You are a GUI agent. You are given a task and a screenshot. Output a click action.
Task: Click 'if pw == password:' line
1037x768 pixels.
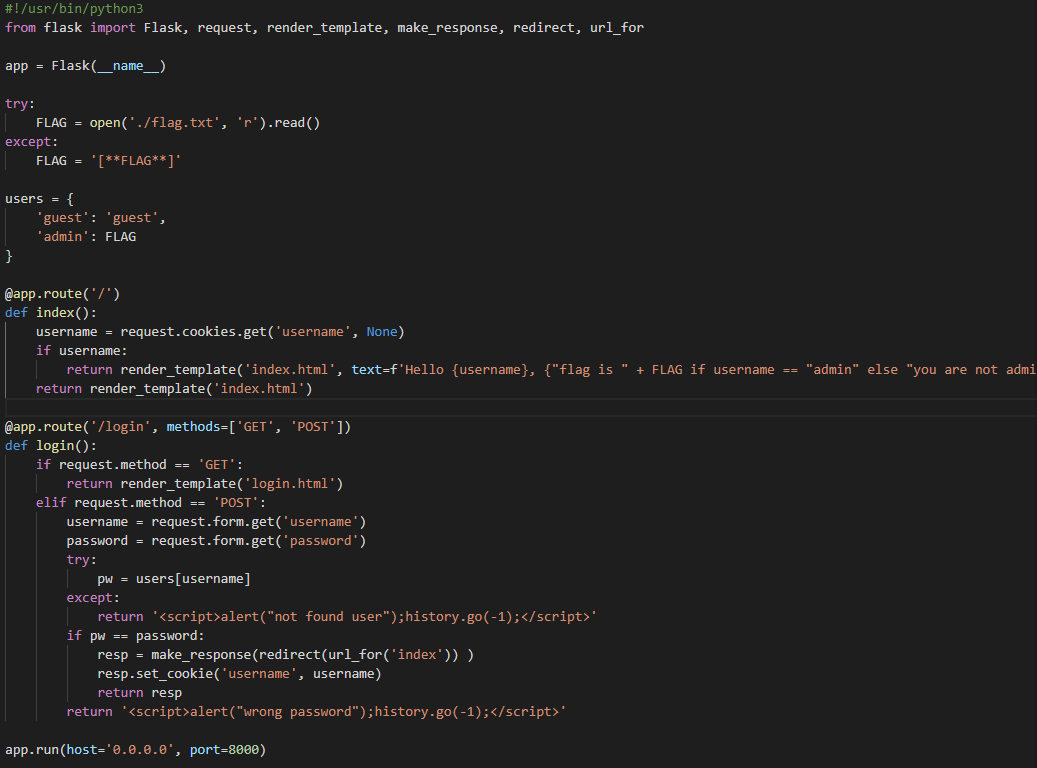(136, 636)
